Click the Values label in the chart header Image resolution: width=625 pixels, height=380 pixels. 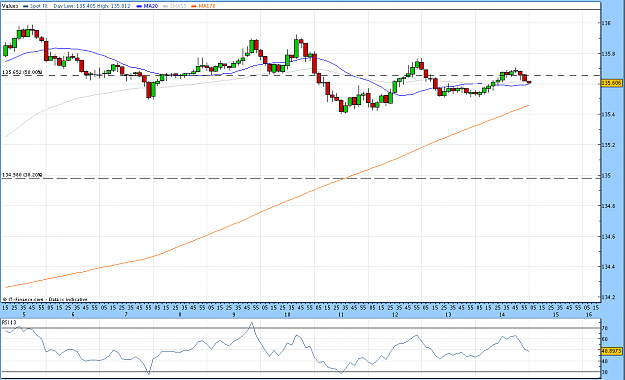(10, 6)
